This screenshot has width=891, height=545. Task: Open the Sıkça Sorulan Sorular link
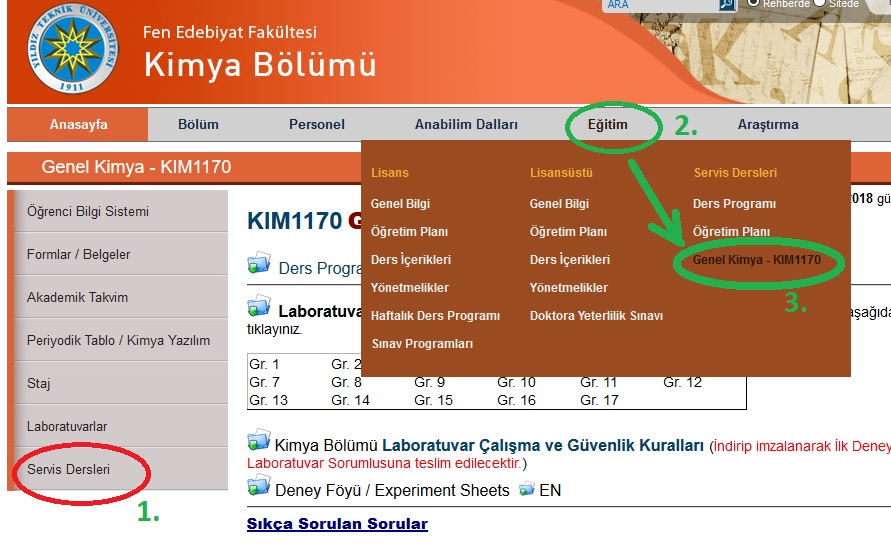[x=337, y=524]
